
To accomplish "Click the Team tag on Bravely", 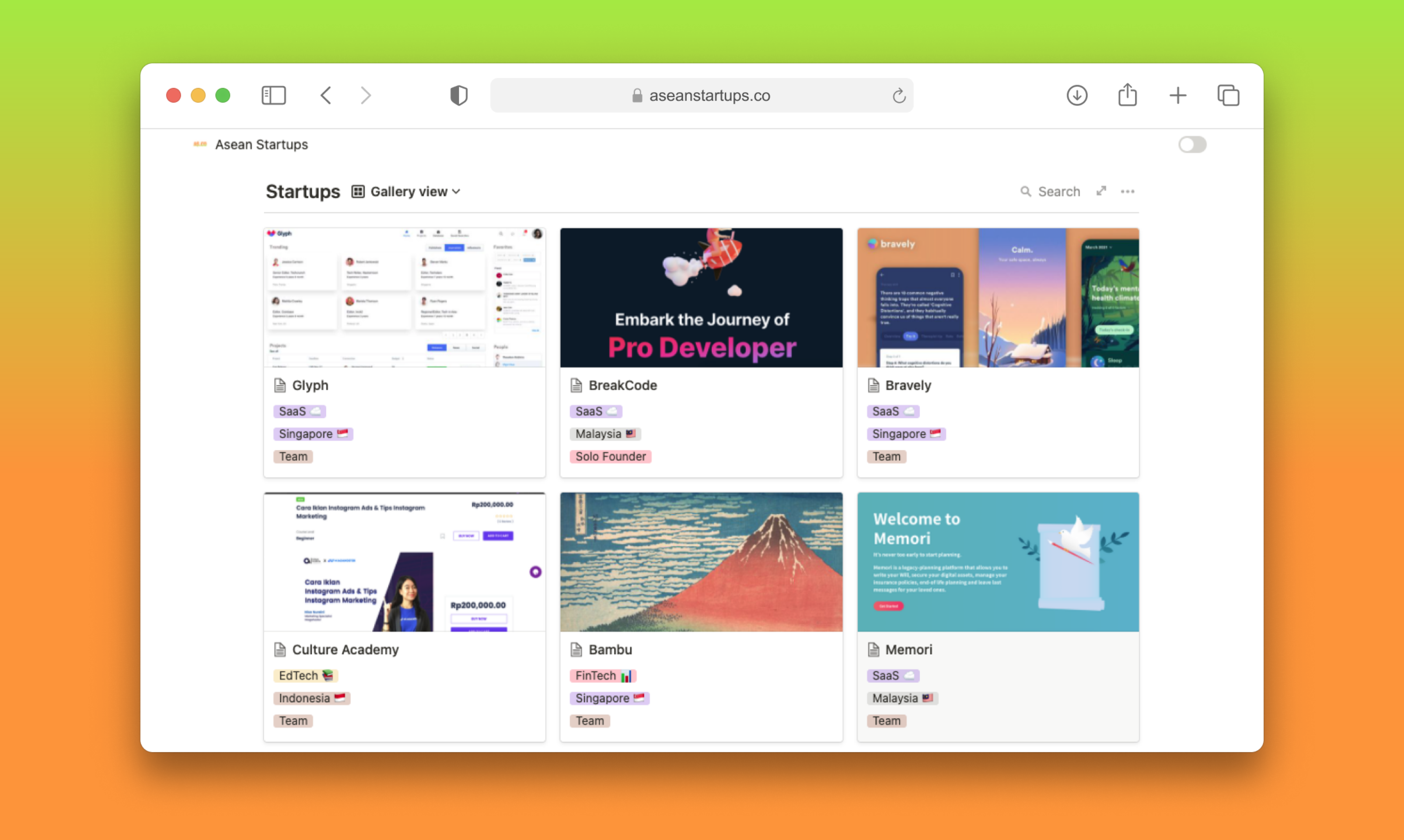I will (x=887, y=456).
